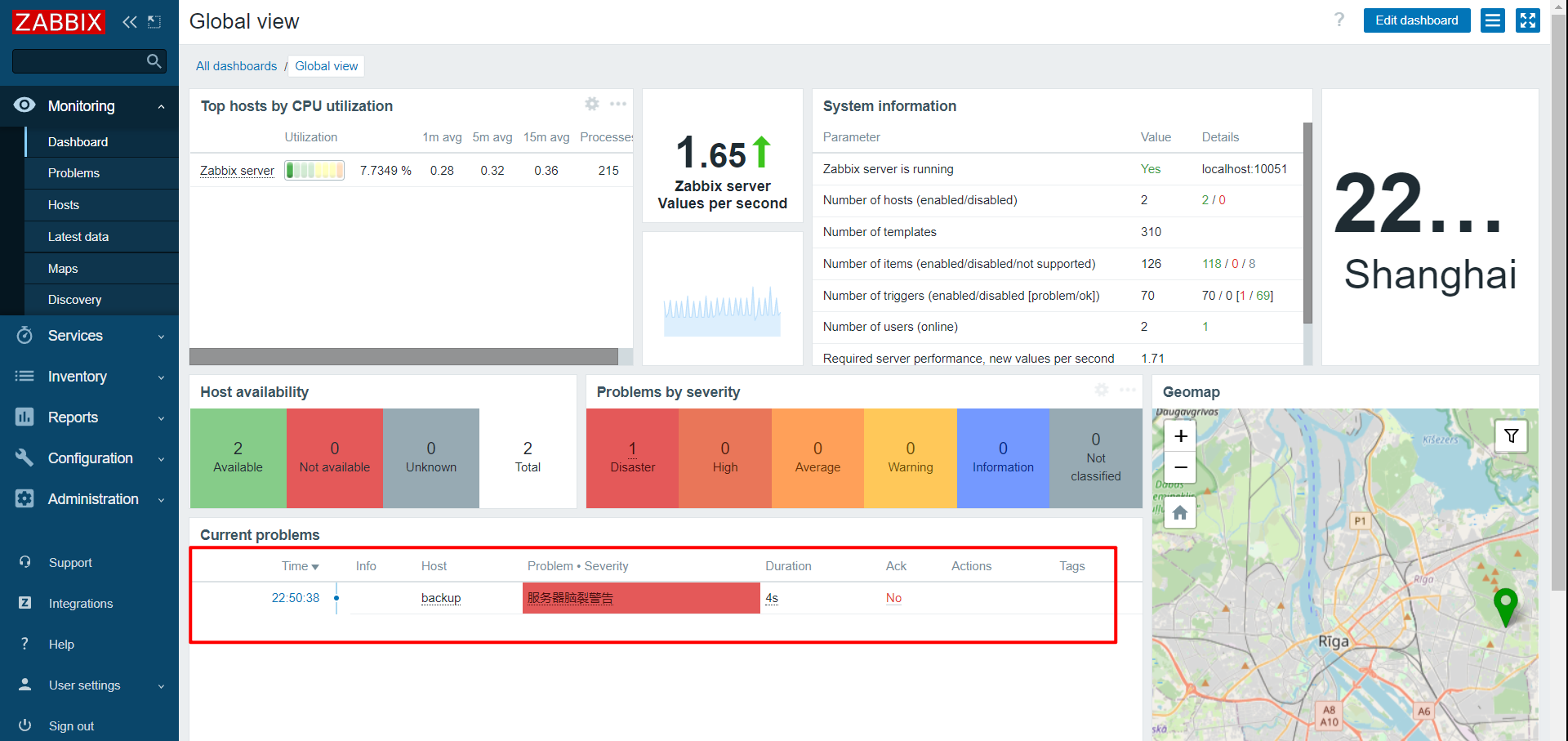Open Problems by severity settings gear
The width and height of the screenshot is (1568, 741).
pos(1102,391)
